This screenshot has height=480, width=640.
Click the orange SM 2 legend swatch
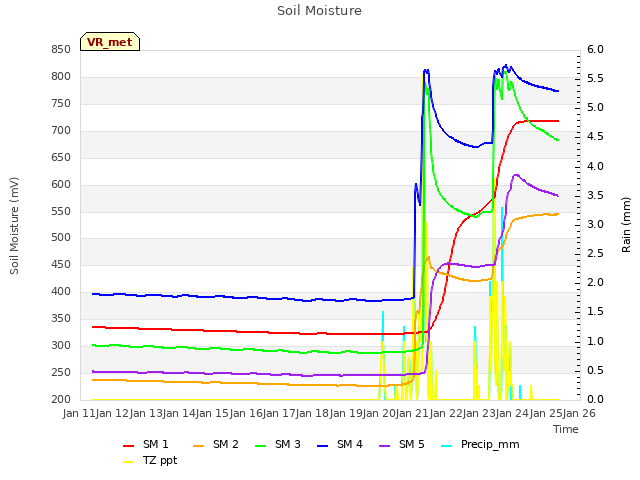[199, 446]
